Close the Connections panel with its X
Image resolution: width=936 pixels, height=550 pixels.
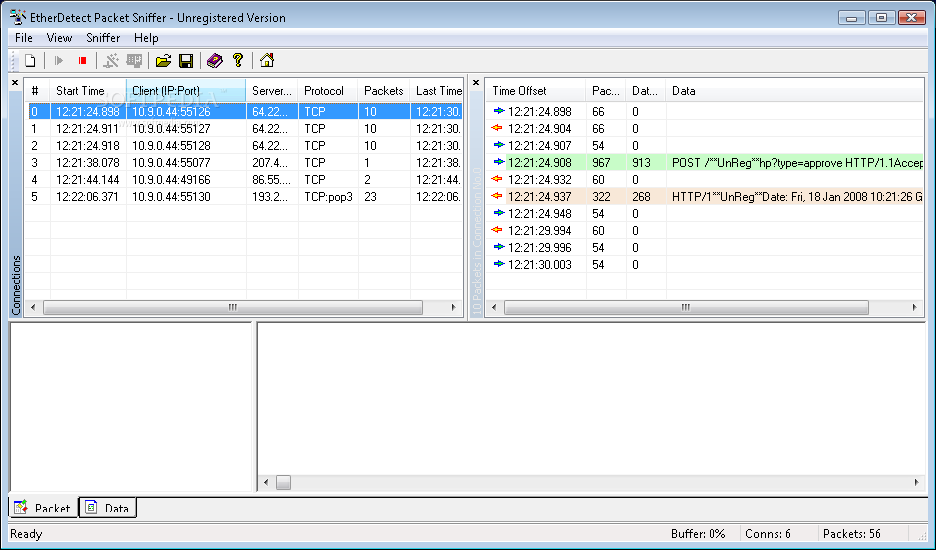coord(16,83)
